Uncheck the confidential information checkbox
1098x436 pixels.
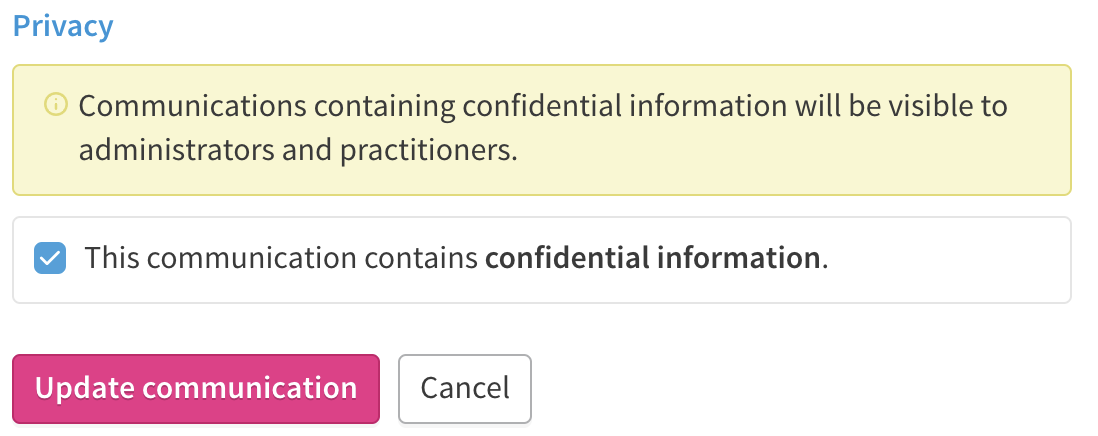pos(49,259)
